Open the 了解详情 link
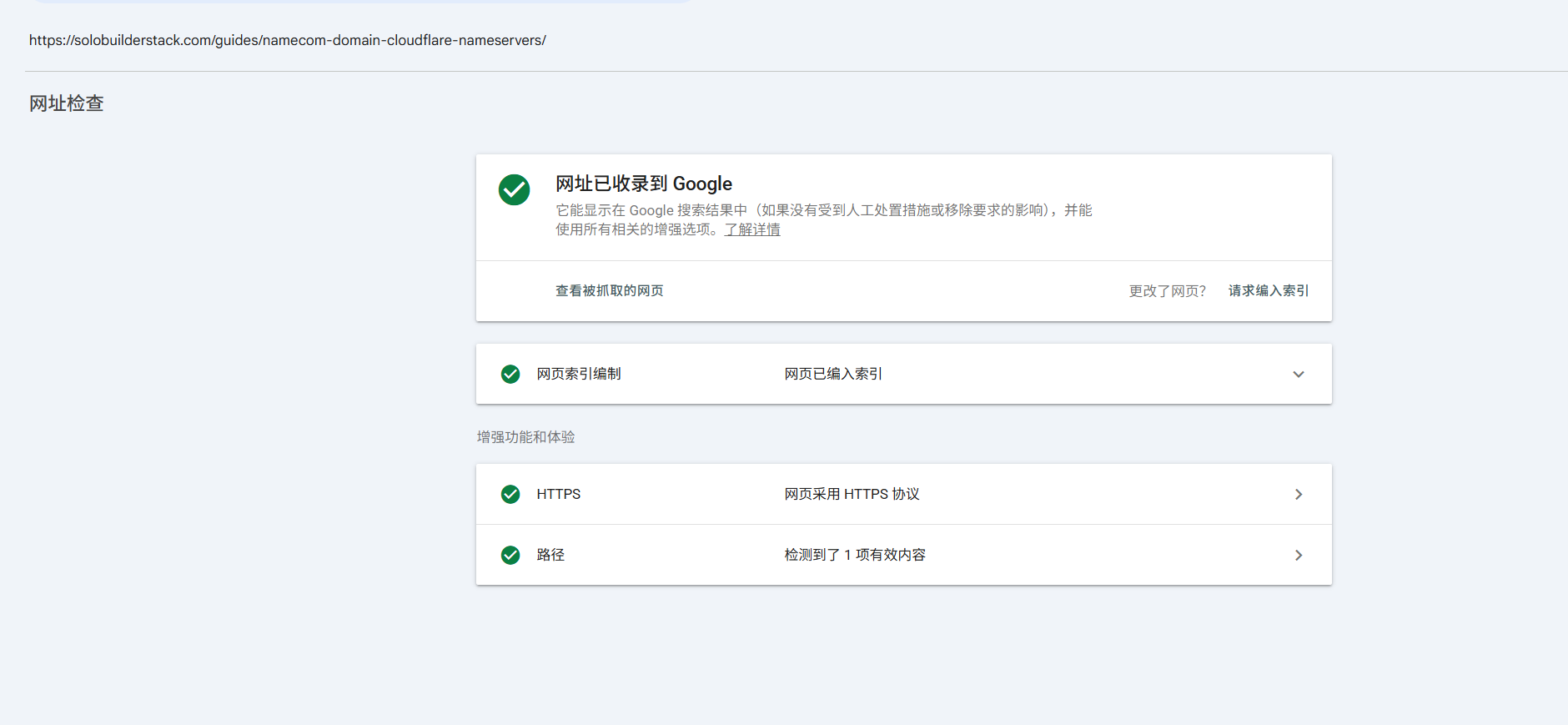This screenshot has height=725, width=1568. point(752,229)
